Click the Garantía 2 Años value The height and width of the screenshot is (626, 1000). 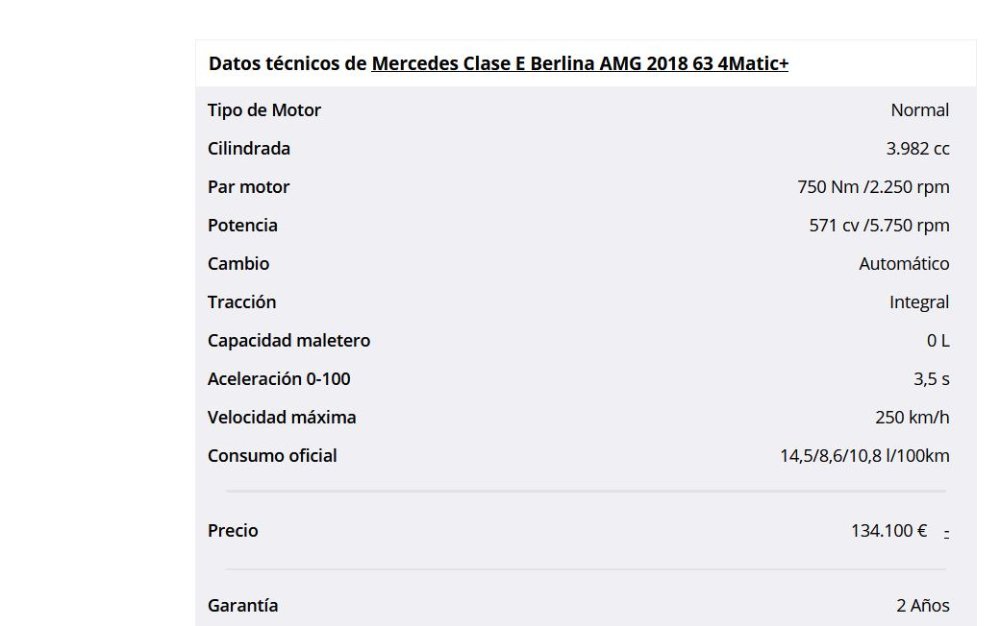pyautogui.click(x=922, y=605)
